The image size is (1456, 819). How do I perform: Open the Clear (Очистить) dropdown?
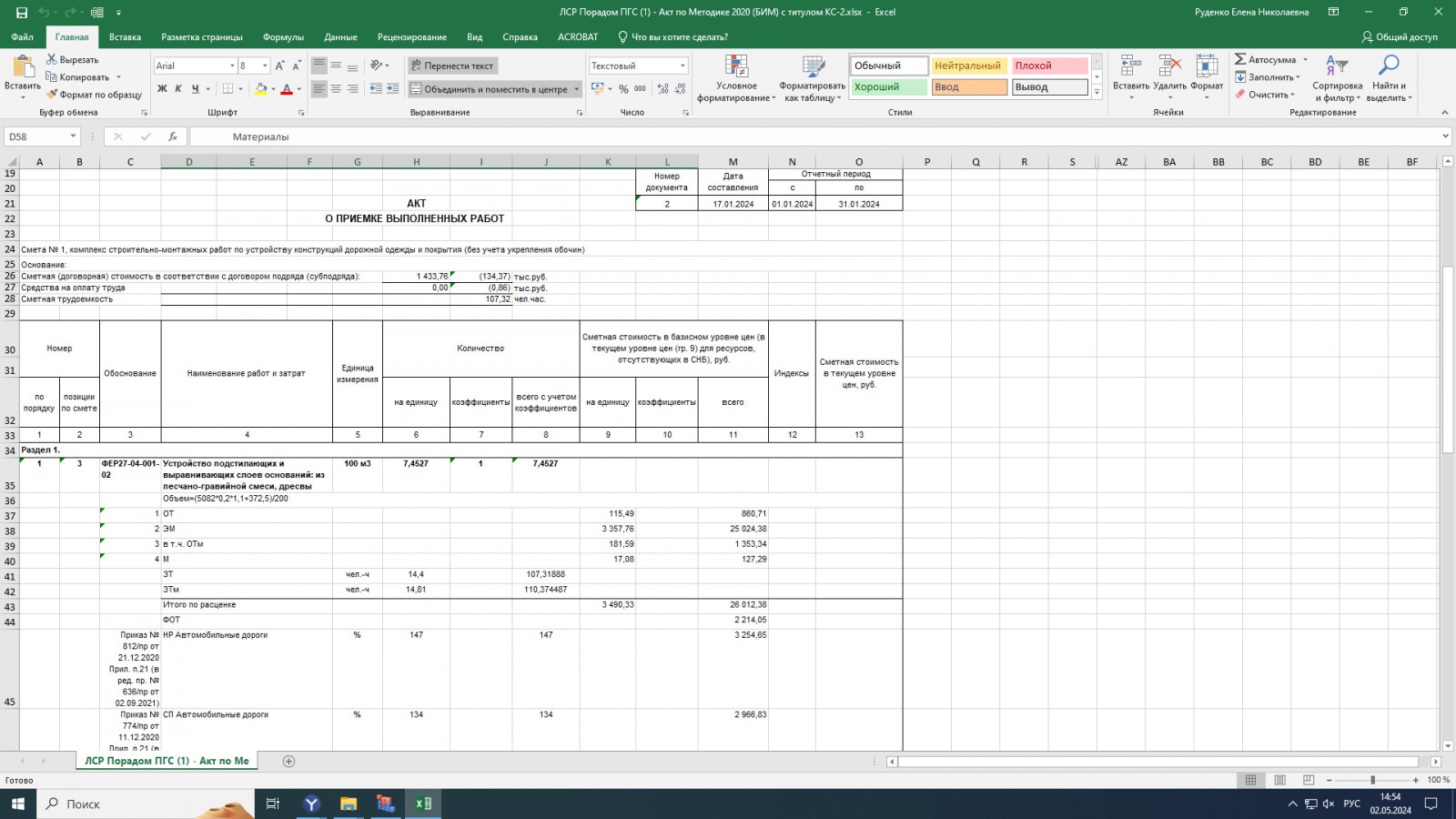(x=1264, y=95)
